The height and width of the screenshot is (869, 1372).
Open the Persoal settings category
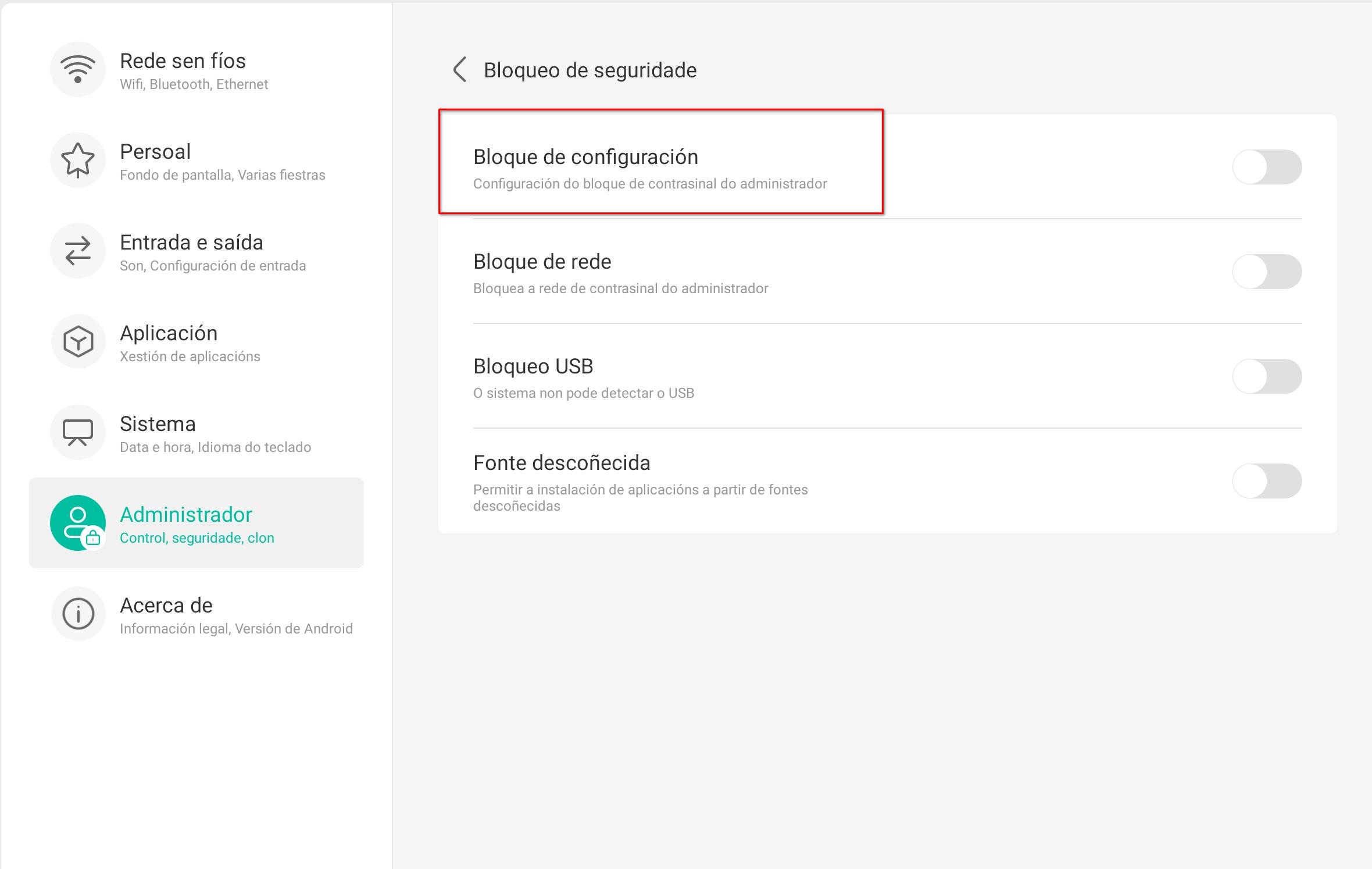click(155, 151)
